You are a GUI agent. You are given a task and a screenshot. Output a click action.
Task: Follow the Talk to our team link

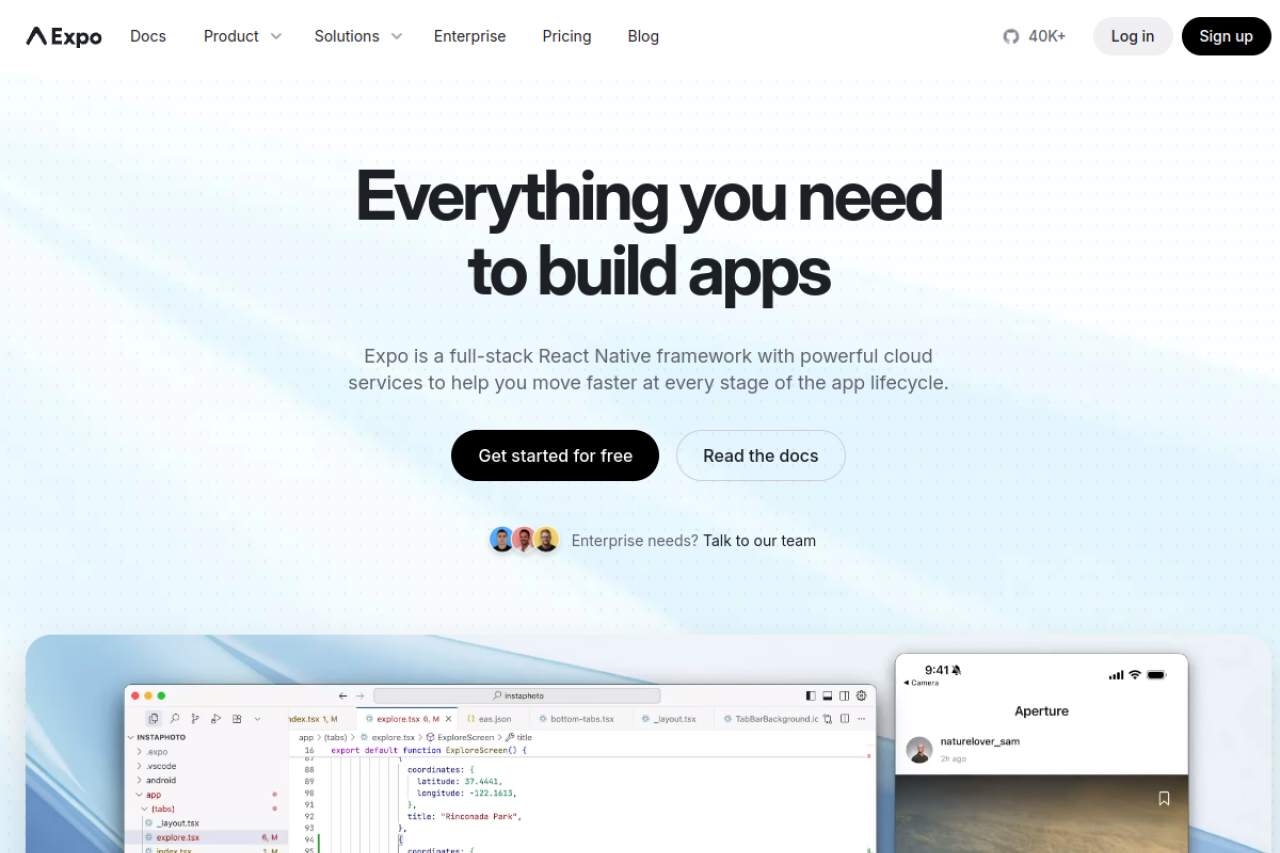click(x=759, y=541)
